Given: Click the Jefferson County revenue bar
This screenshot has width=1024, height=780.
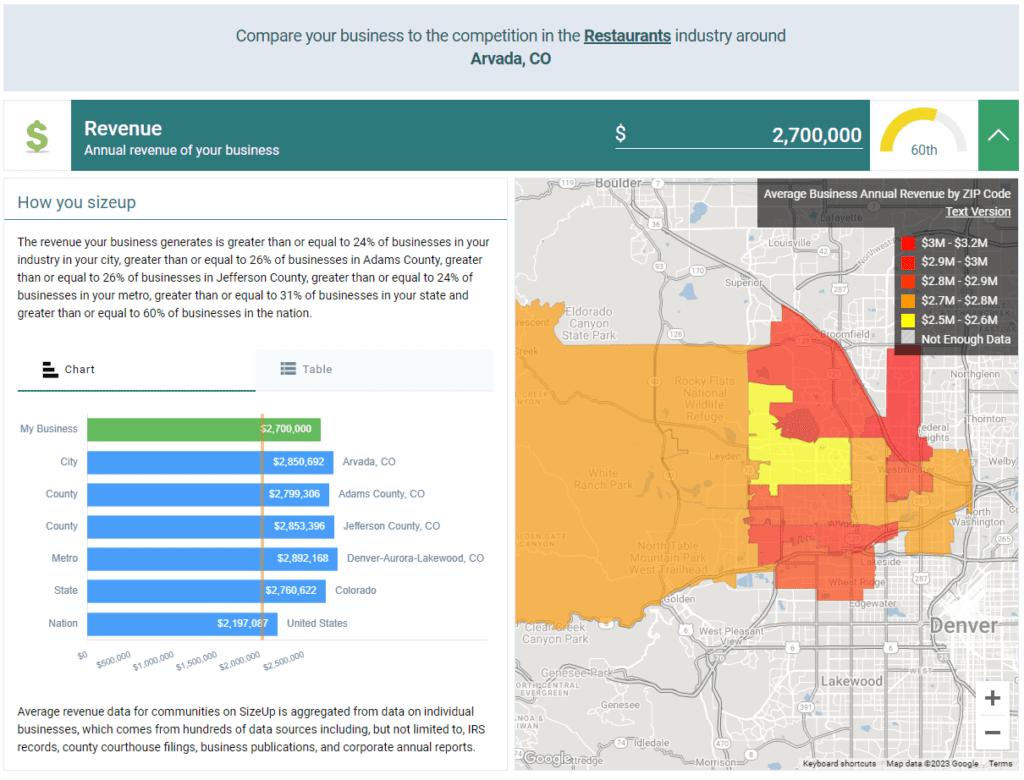Looking at the screenshot, I should 210,527.
